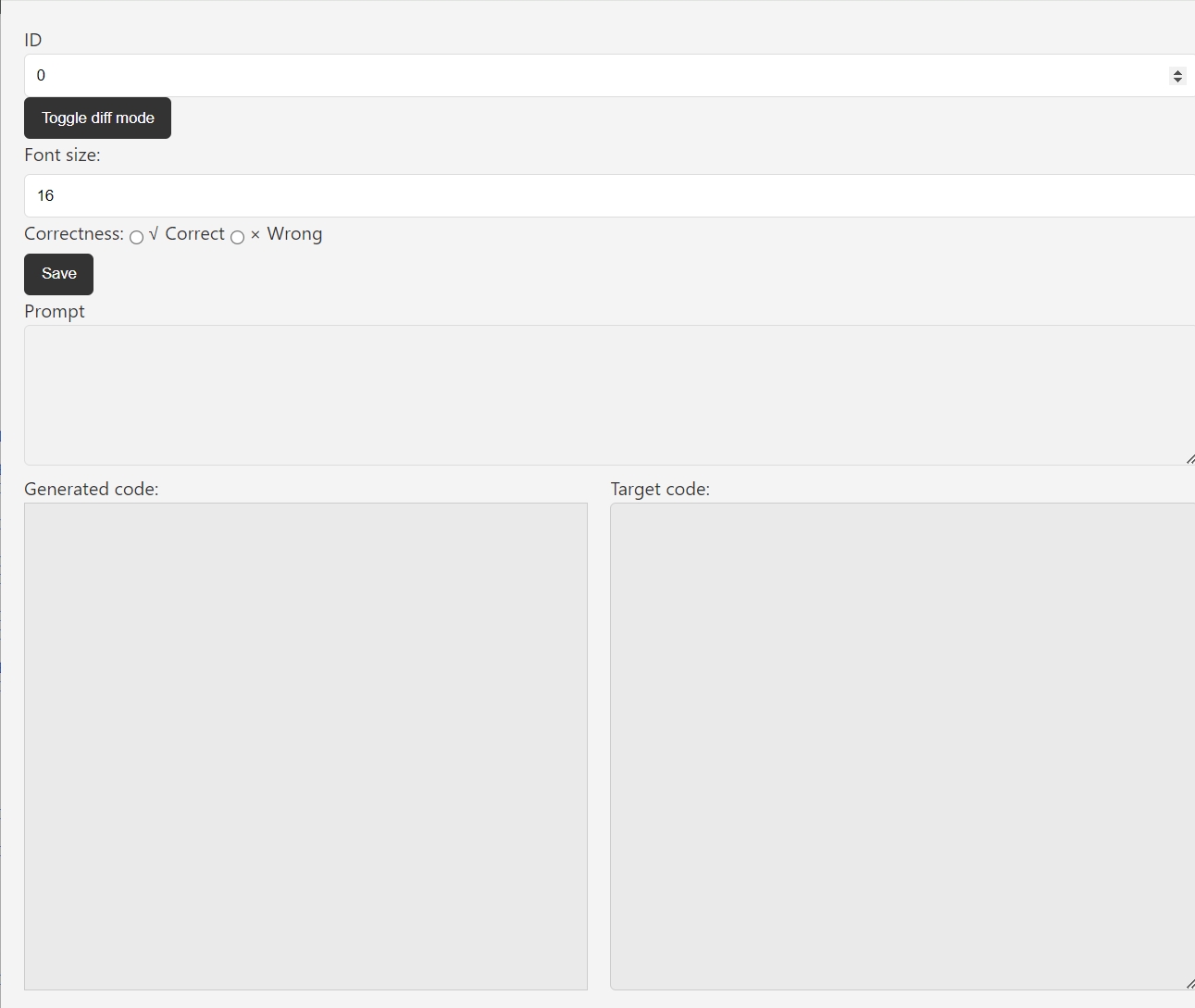The image size is (1195, 1008).
Task: Grab the Prompt textarea resize handle
Action: 1189,459
